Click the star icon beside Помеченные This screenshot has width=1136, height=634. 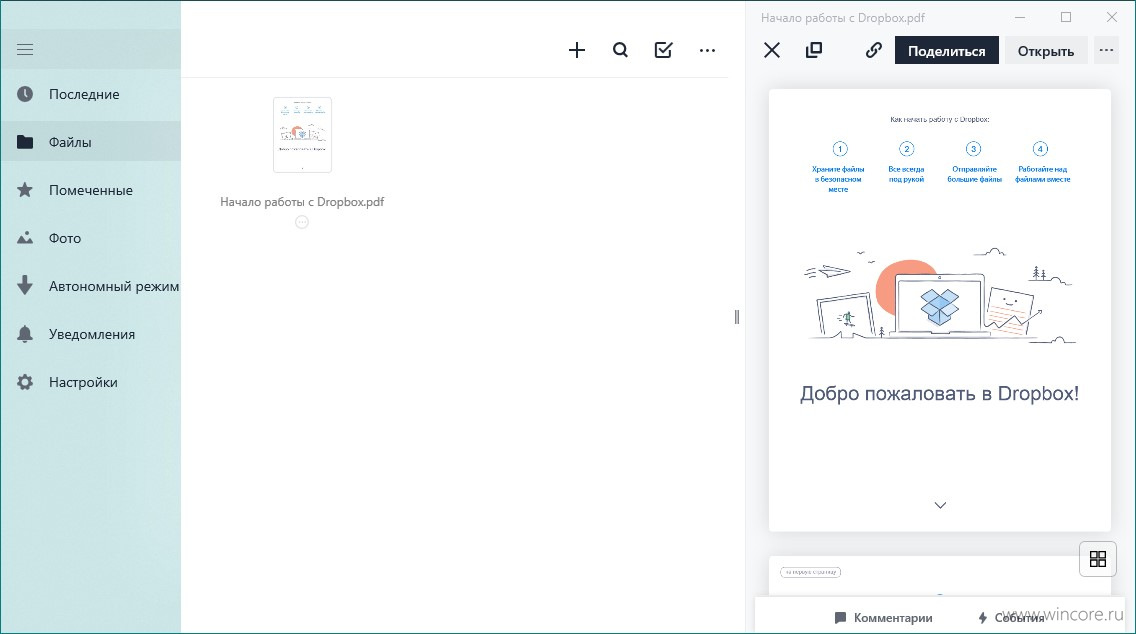pyautogui.click(x=25, y=190)
